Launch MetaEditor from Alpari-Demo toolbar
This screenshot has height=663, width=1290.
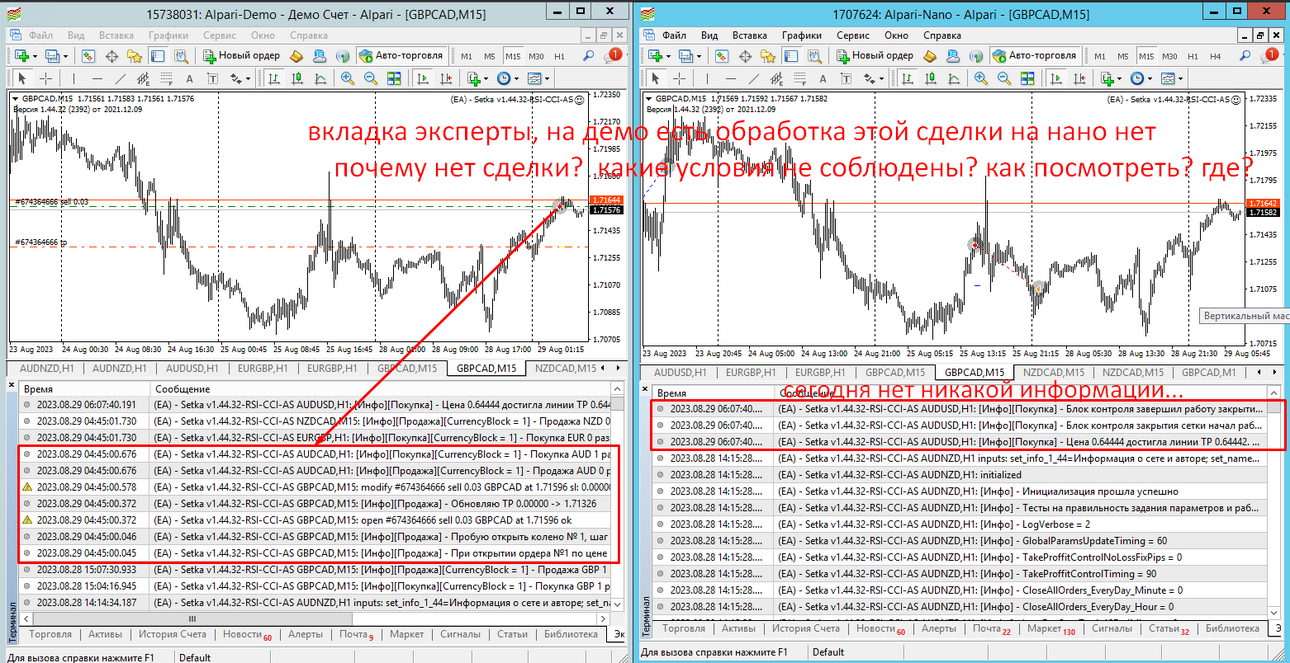point(296,55)
